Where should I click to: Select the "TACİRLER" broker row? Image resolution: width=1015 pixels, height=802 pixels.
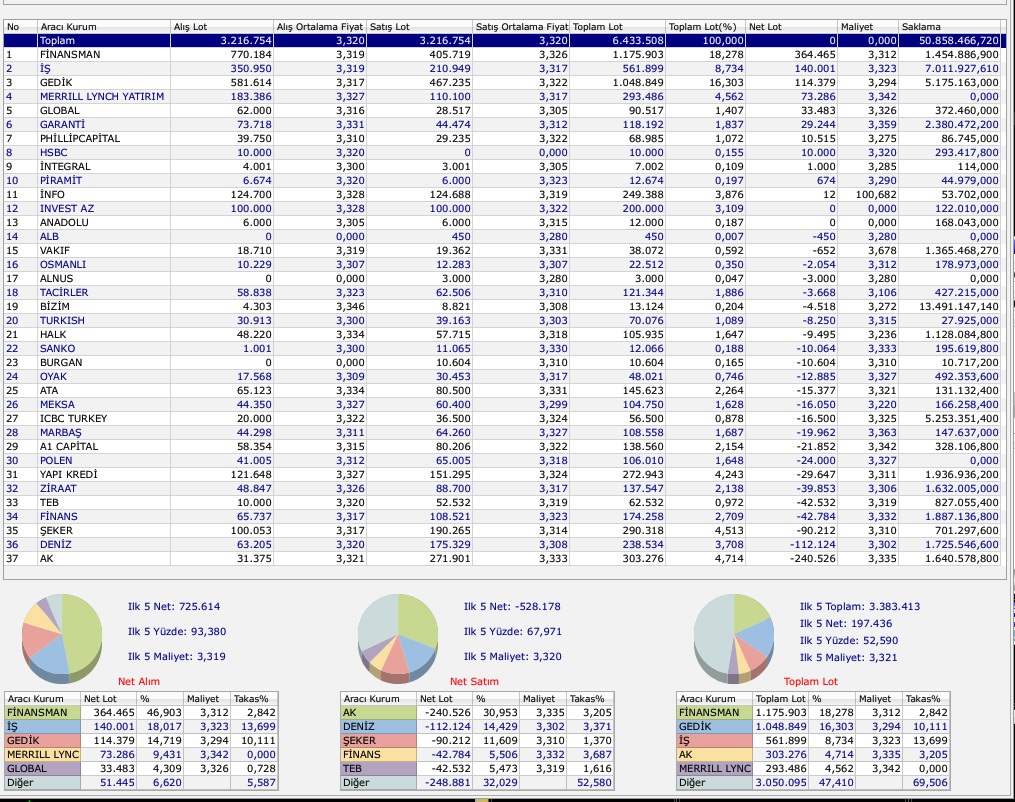pyautogui.click(x=502, y=293)
